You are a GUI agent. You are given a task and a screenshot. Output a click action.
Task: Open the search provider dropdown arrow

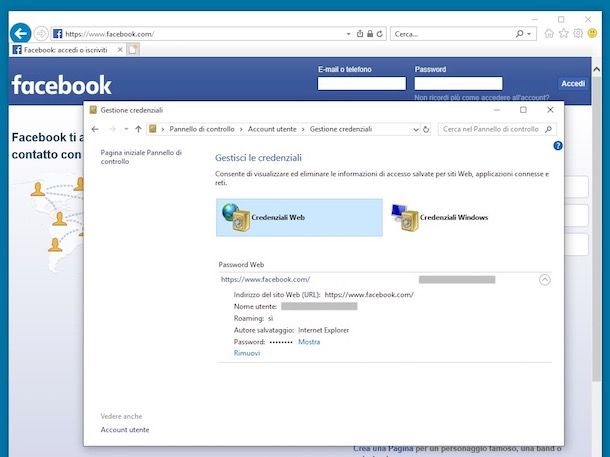(529, 34)
